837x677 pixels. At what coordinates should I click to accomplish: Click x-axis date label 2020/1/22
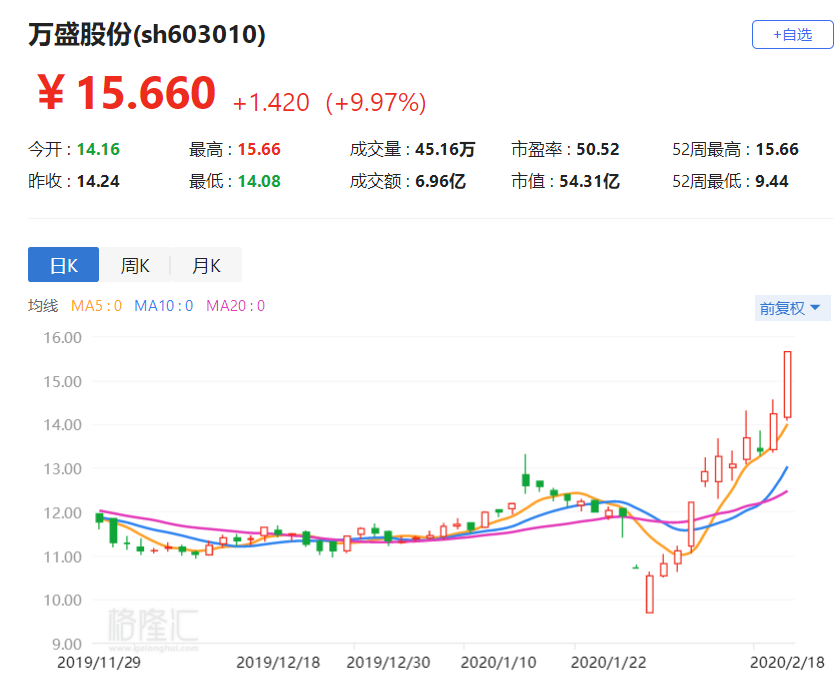pyautogui.click(x=609, y=662)
